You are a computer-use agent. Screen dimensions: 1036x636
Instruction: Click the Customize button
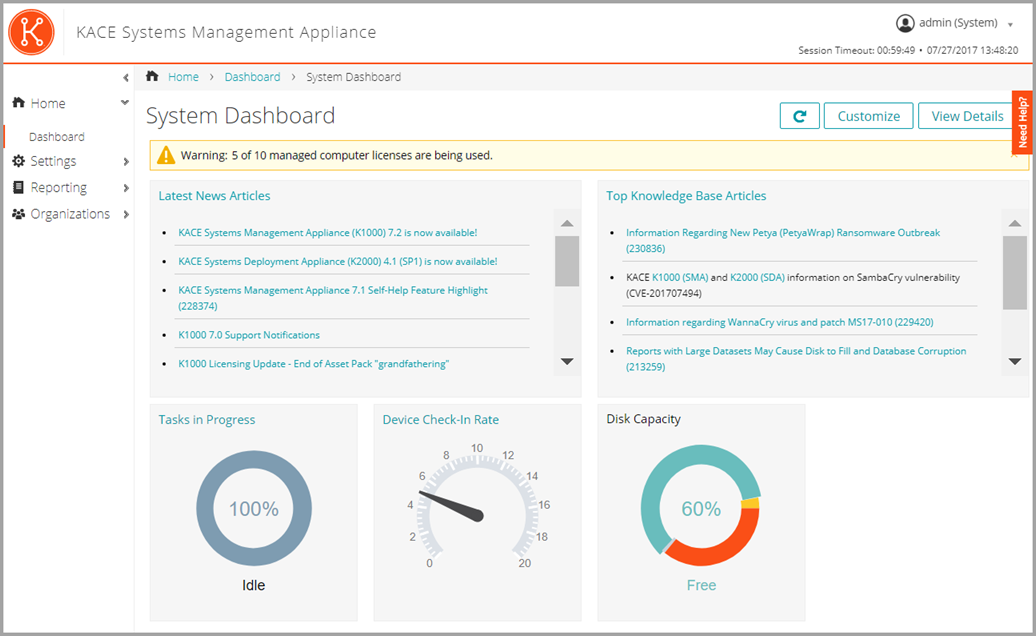(868, 116)
